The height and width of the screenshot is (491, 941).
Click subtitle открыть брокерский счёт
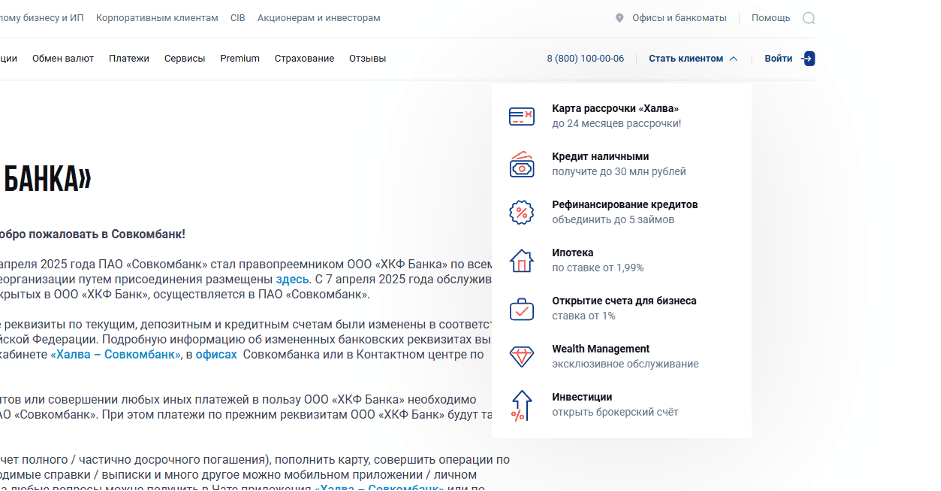(x=615, y=412)
